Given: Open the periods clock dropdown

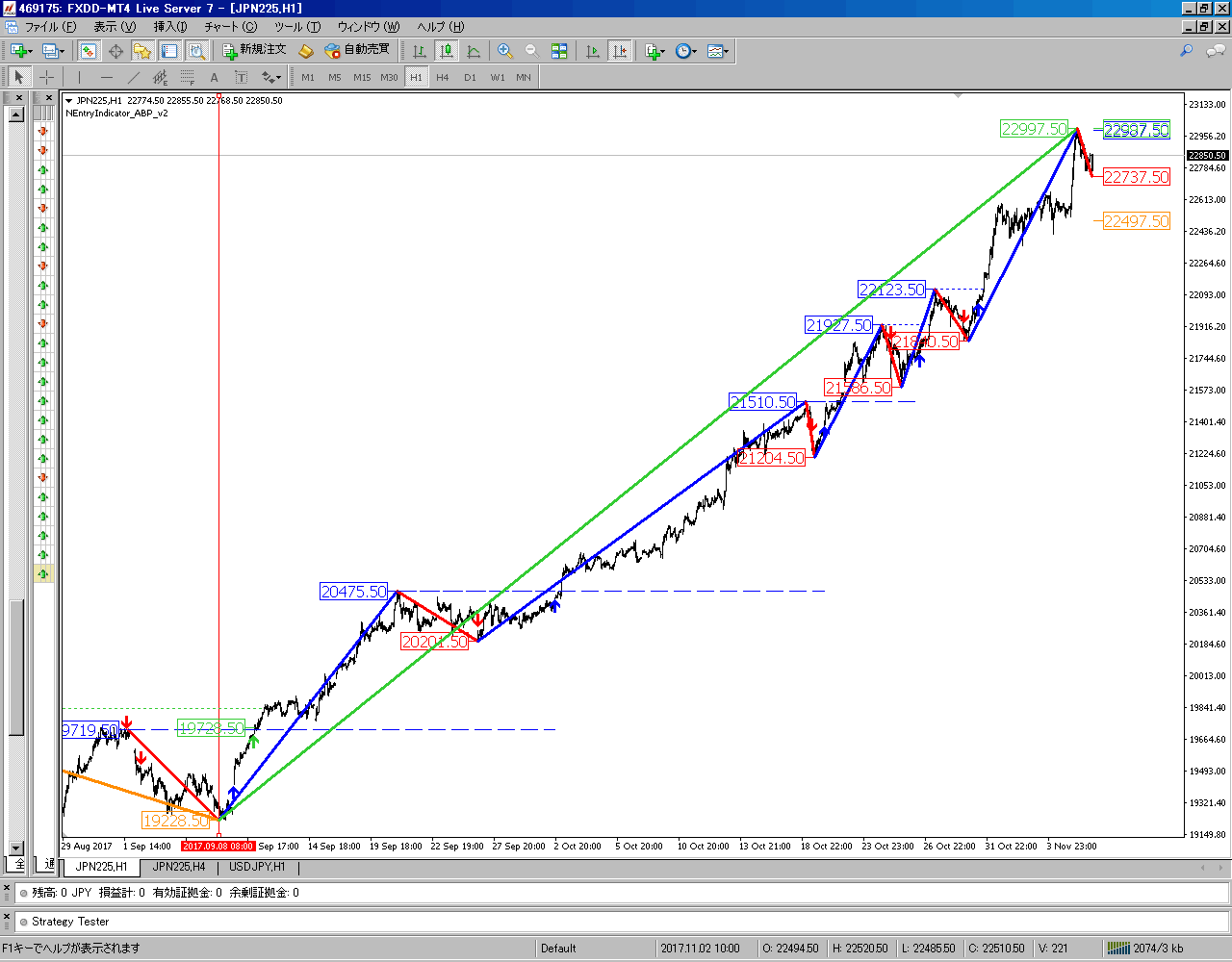Looking at the screenshot, I should pyautogui.click(x=686, y=51).
